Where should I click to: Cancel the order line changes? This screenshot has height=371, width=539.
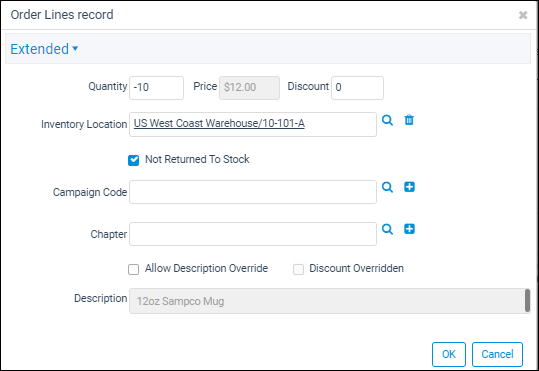click(x=497, y=354)
